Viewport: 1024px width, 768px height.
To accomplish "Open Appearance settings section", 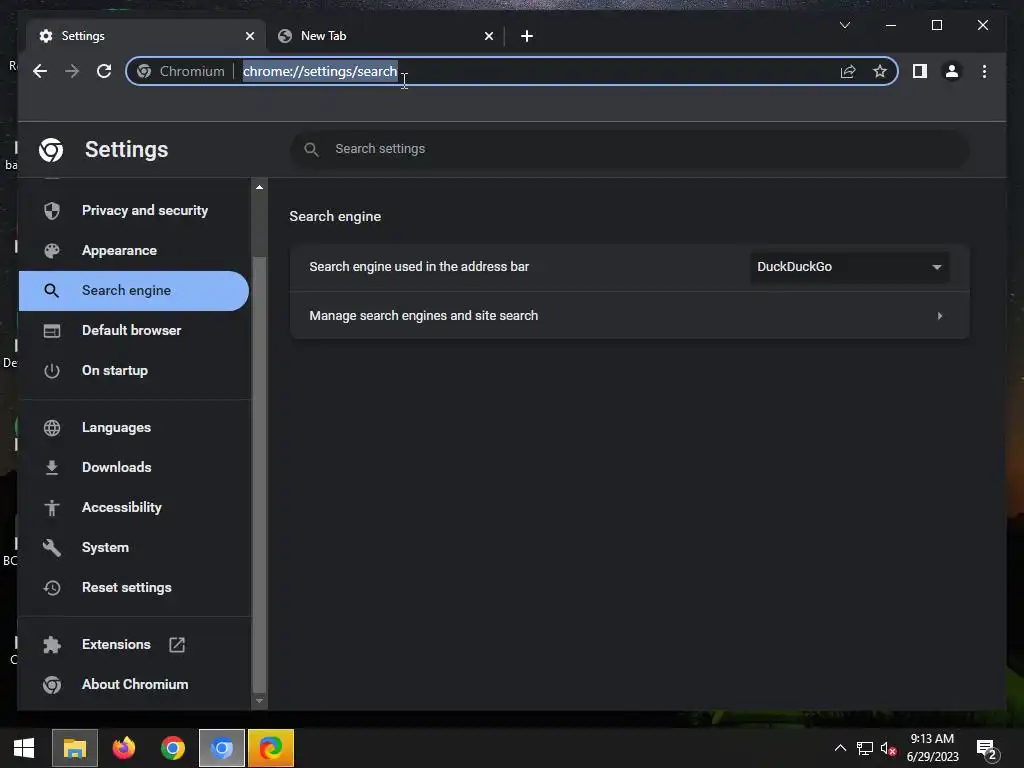I will 134,251.
